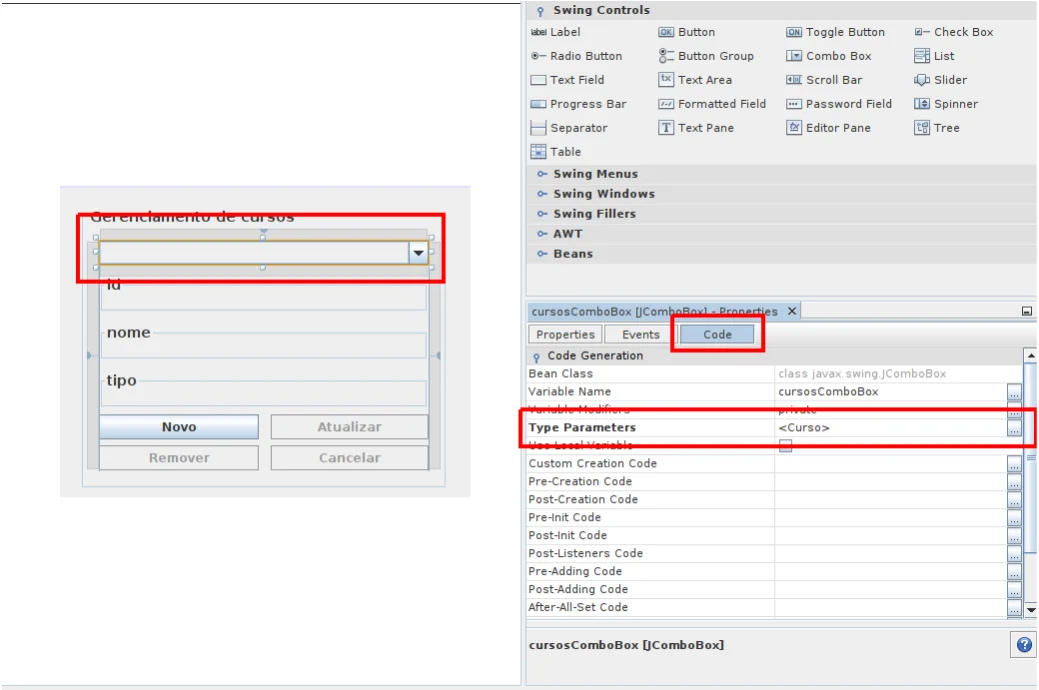Expand the AWT palette category
The height and width of the screenshot is (690, 1039).
point(542,233)
